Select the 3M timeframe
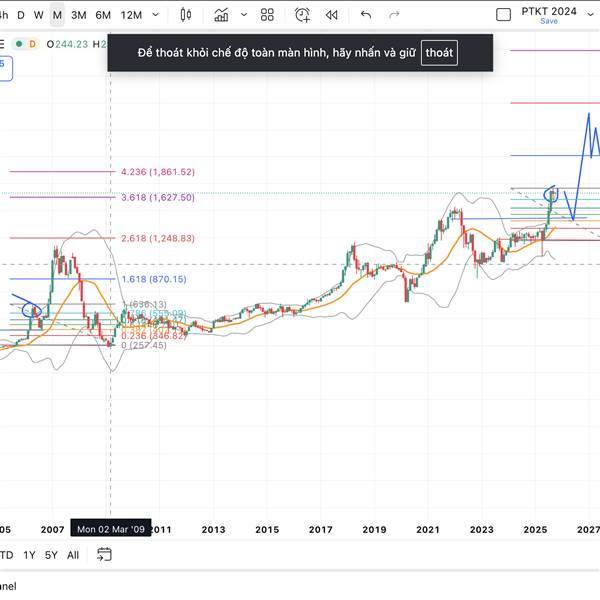The width and height of the screenshot is (600, 600). (x=79, y=15)
